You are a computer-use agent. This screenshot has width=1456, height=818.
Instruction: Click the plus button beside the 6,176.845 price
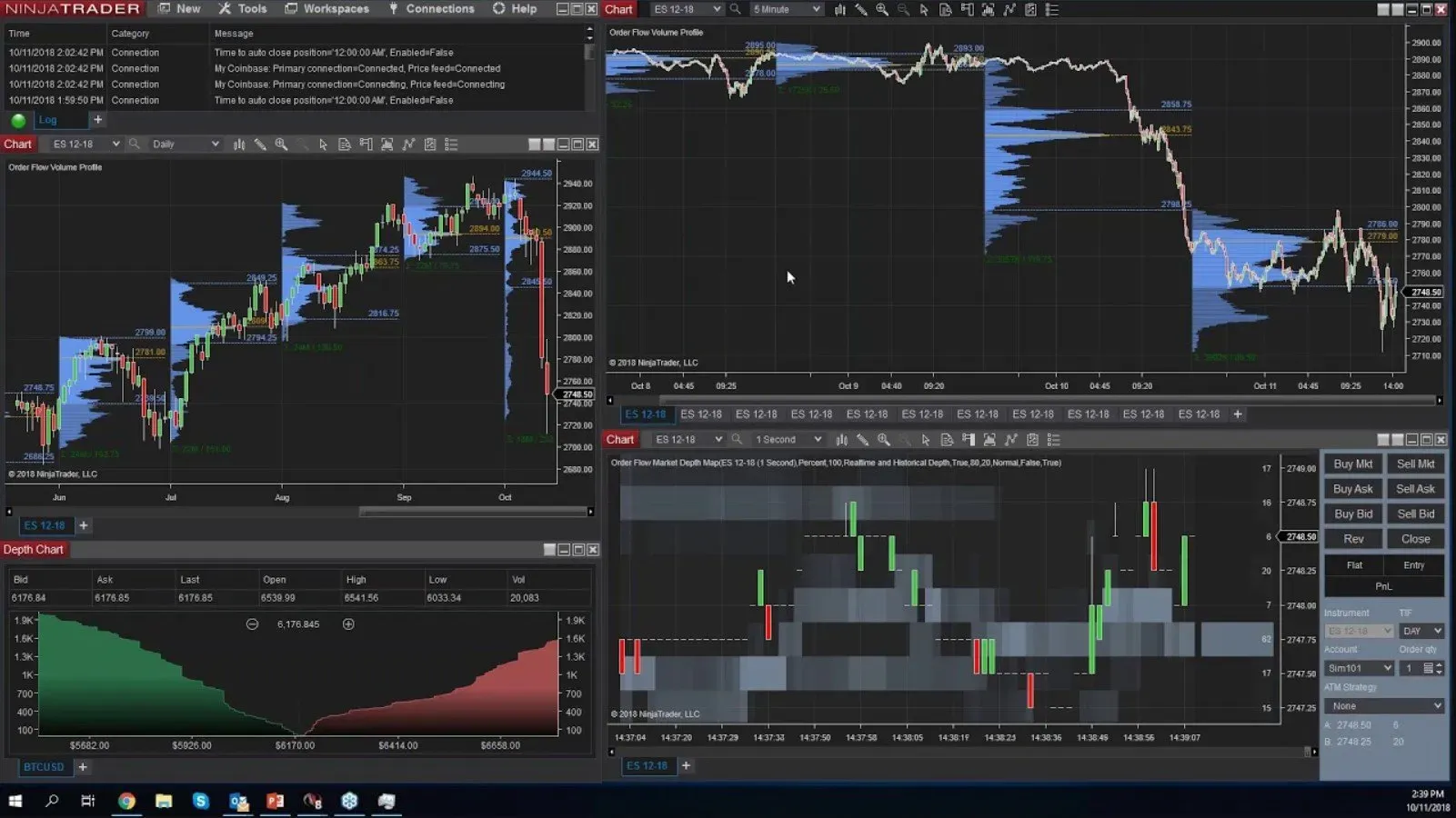[347, 624]
